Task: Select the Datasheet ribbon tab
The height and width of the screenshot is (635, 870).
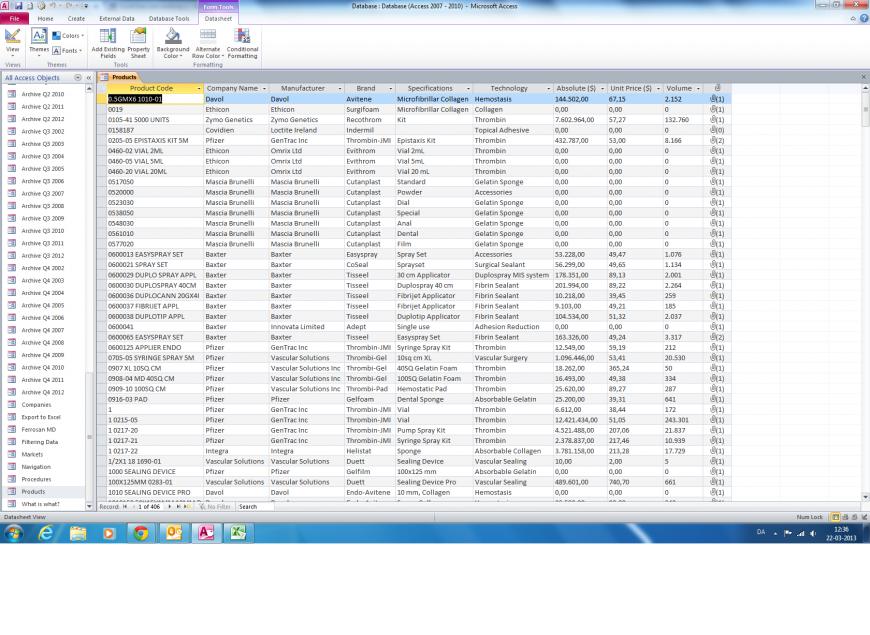Action: point(218,18)
